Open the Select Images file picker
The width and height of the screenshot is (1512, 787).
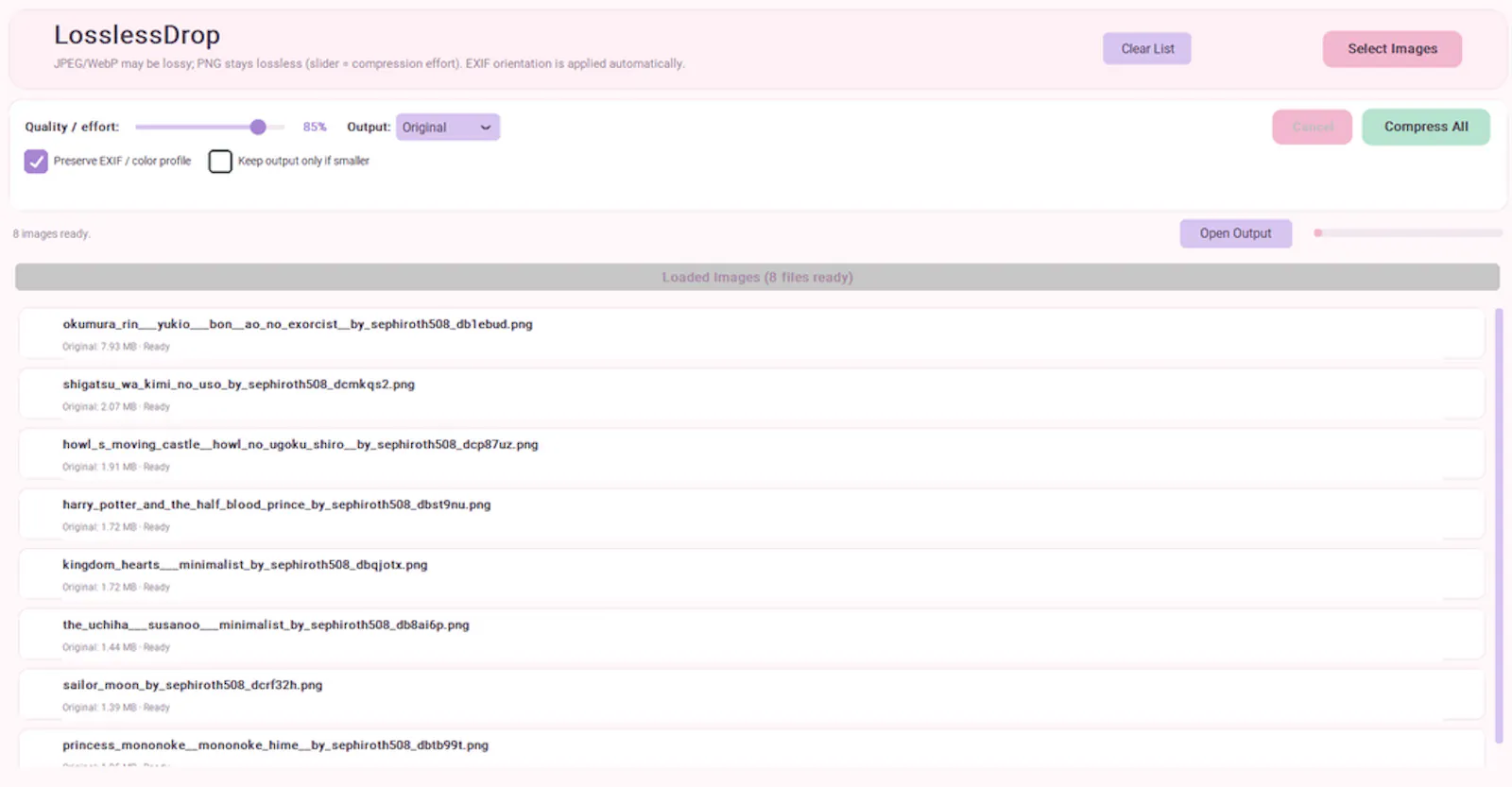coord(1392,49)
